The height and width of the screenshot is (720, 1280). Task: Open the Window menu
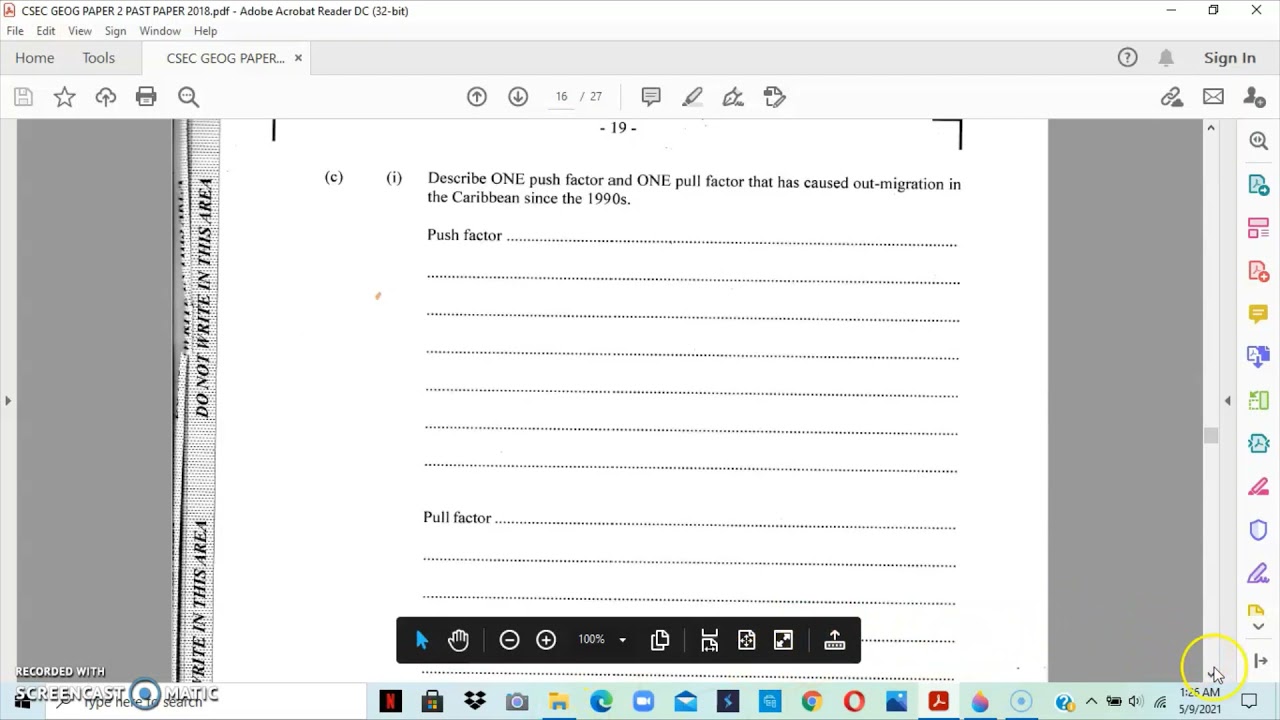click(160, 31)
